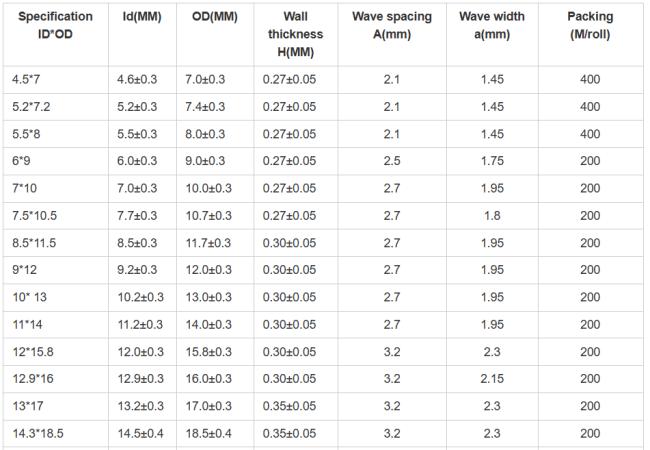The height and width of the screenshot is (450, 650).
Task: Click the 11.7±0.3 OD cell
Action: pos(209,243)
